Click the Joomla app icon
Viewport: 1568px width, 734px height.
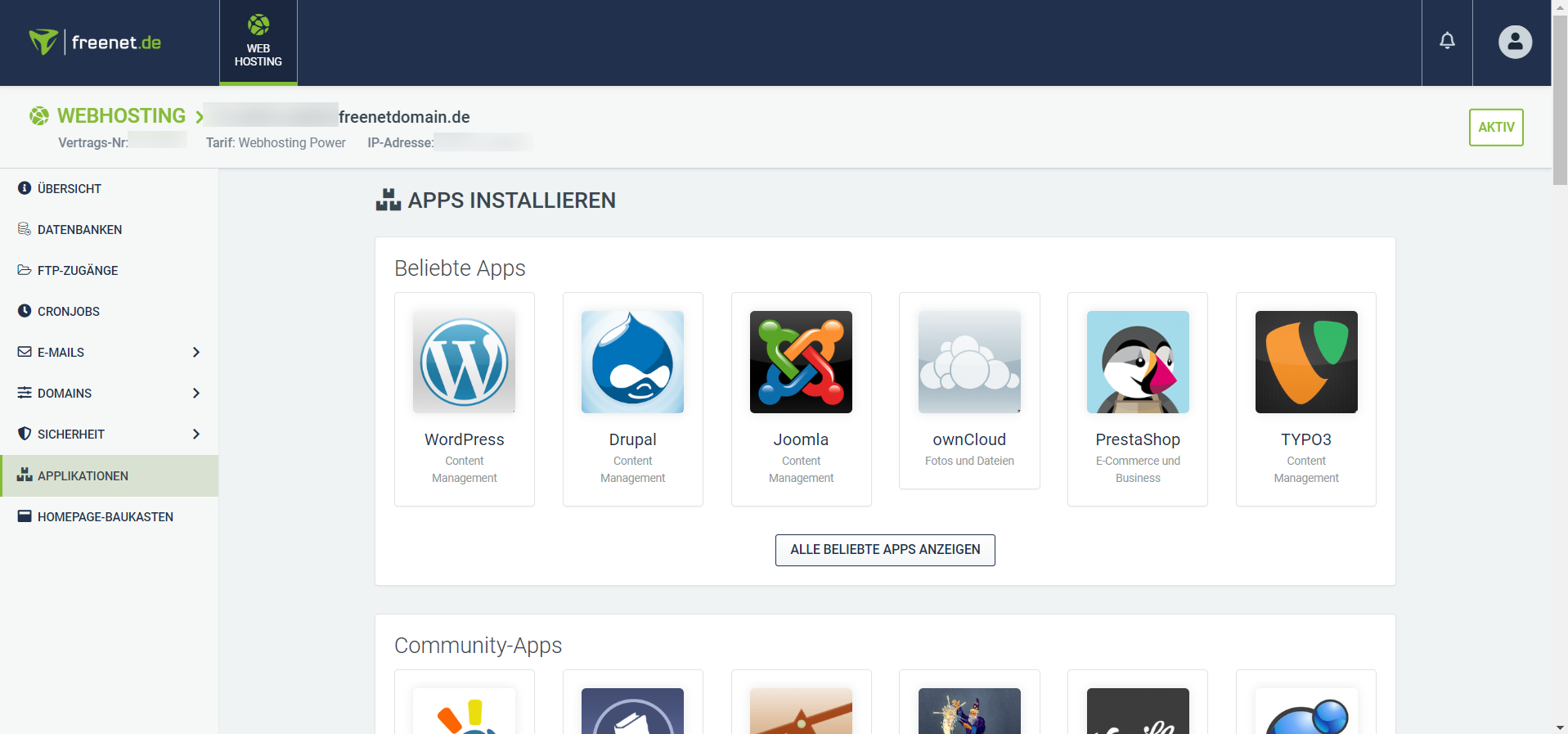801,362
